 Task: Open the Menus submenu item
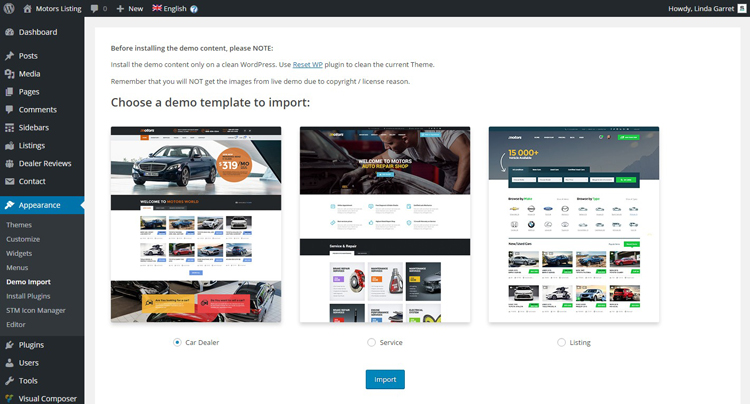pos(17,268)
